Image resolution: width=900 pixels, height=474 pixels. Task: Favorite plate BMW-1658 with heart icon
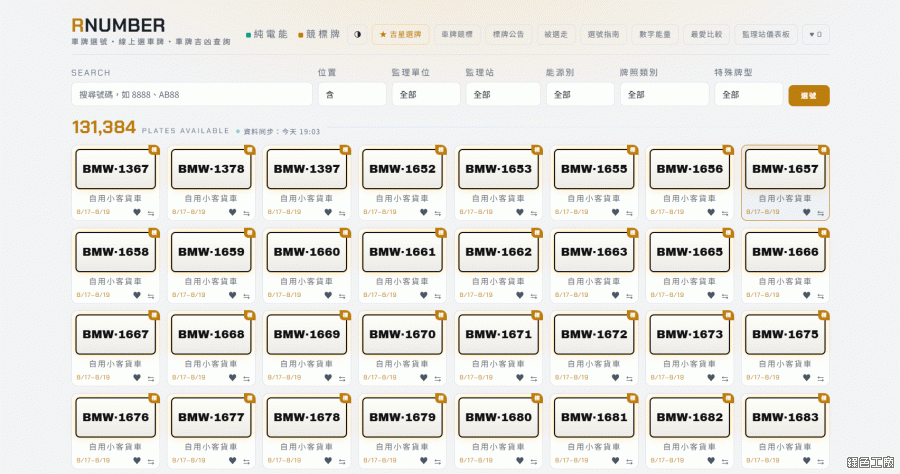pyautogui.click(x=137, y=295)
